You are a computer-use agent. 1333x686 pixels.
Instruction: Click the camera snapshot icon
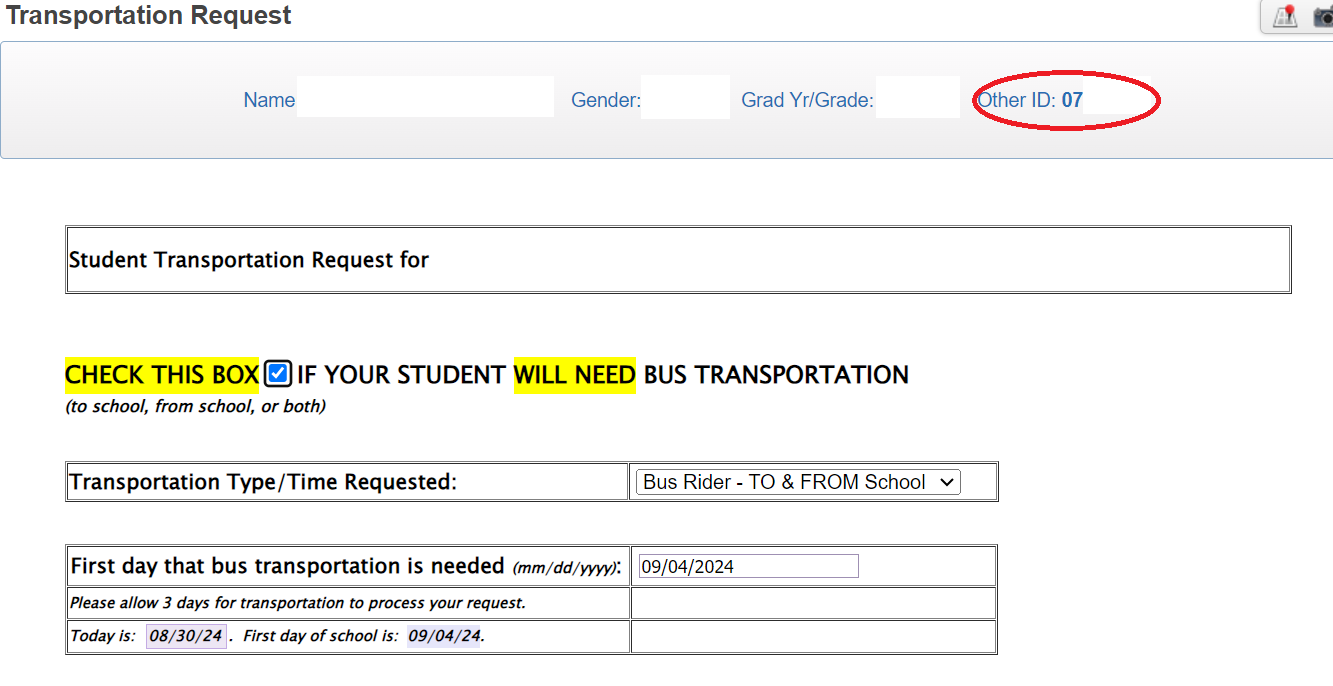point(1323,17)
